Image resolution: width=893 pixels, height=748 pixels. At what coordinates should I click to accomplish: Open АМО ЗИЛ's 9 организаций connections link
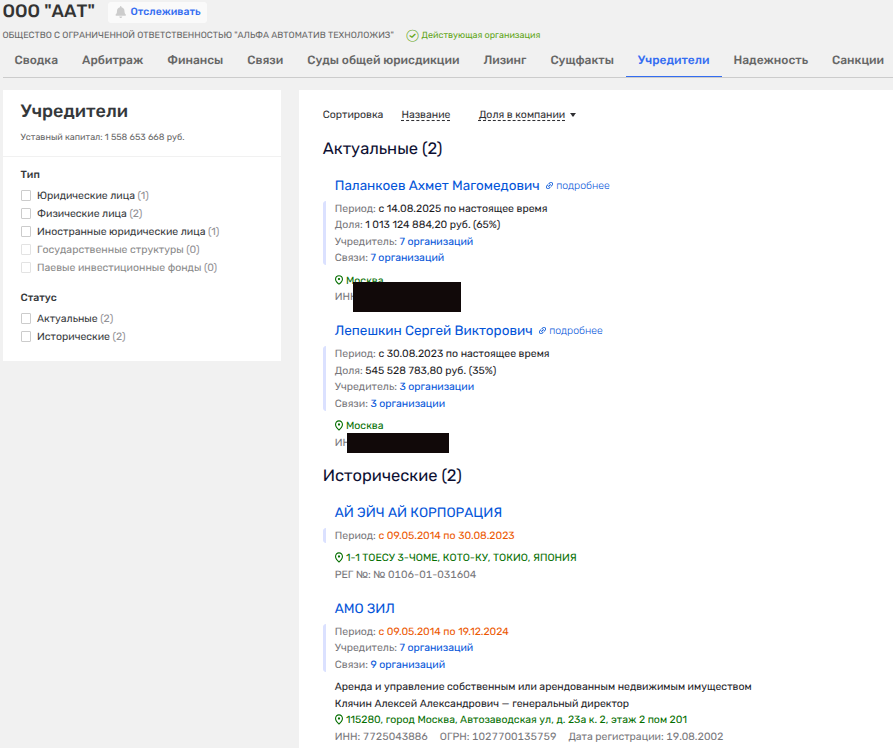tap(408, 664)
